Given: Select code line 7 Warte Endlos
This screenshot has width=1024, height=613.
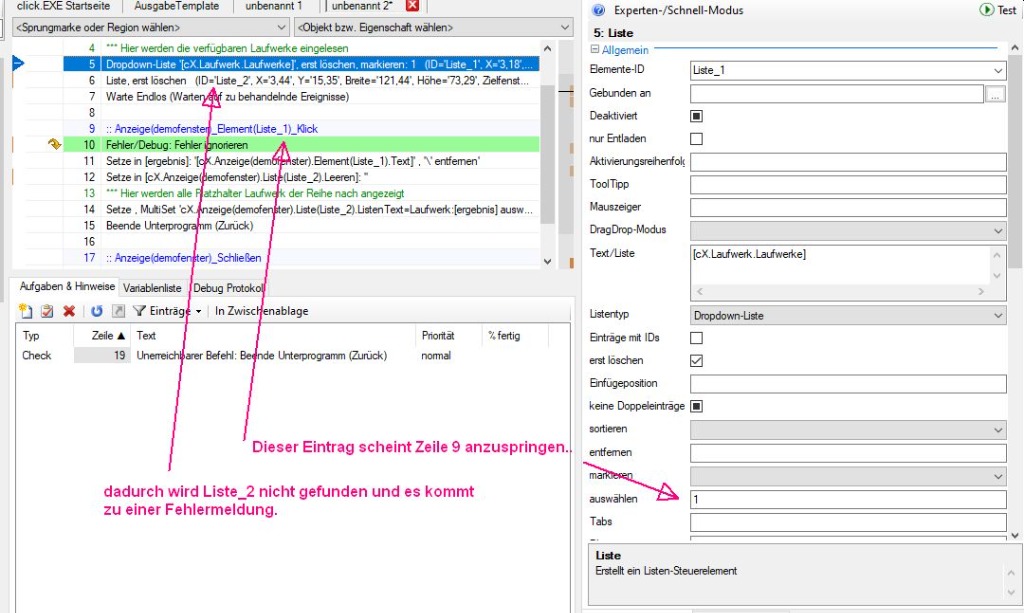Looking at the screenshot, I should (301, 97).
